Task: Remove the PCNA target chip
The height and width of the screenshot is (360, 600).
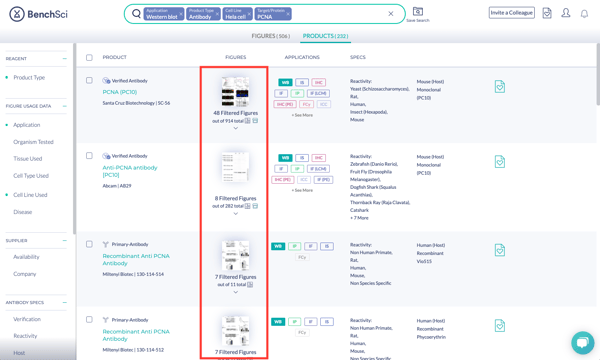Action: point(288,14)
